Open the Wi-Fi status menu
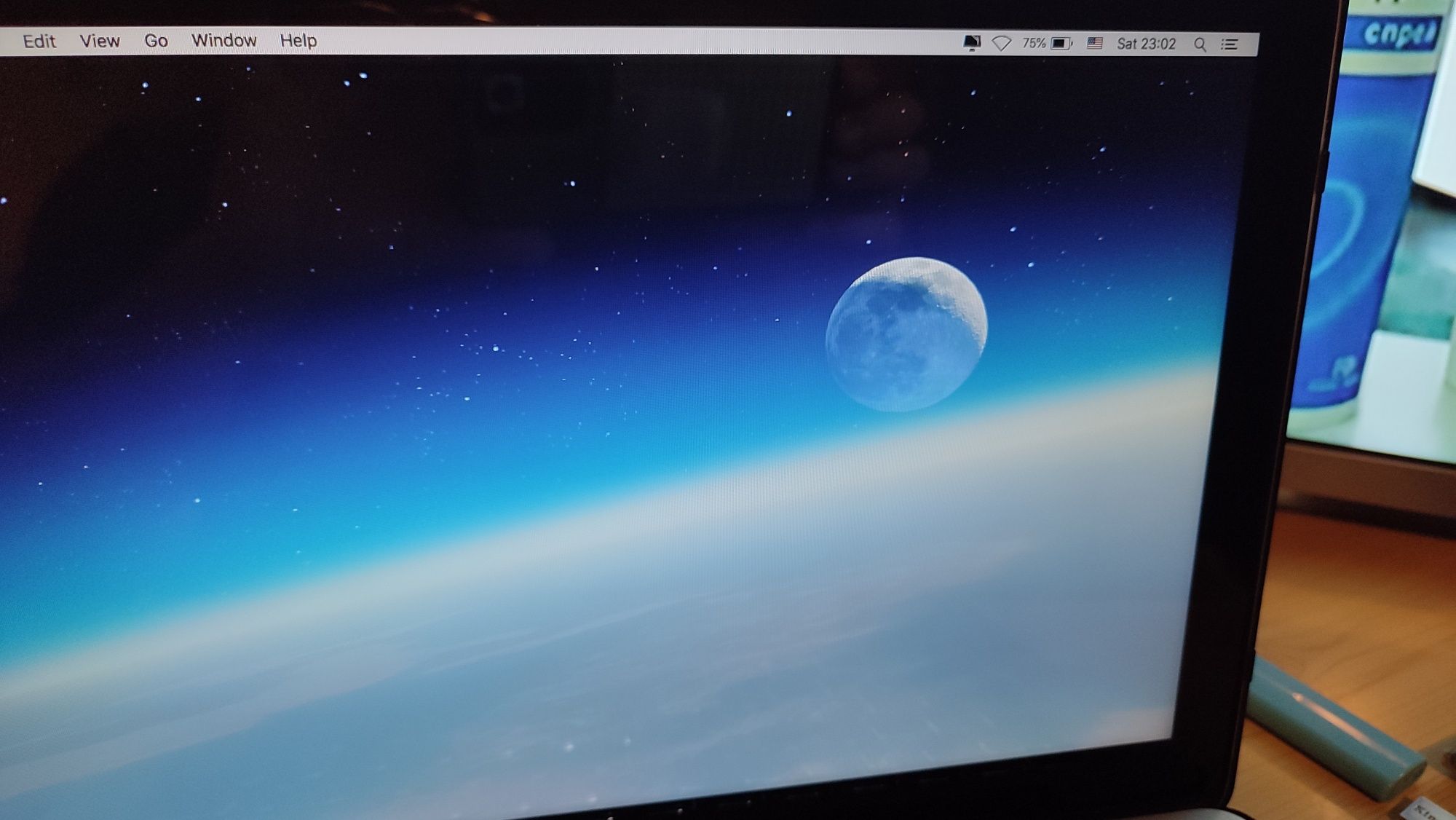The image size is (1456, 820). (x=1002, y=44)
